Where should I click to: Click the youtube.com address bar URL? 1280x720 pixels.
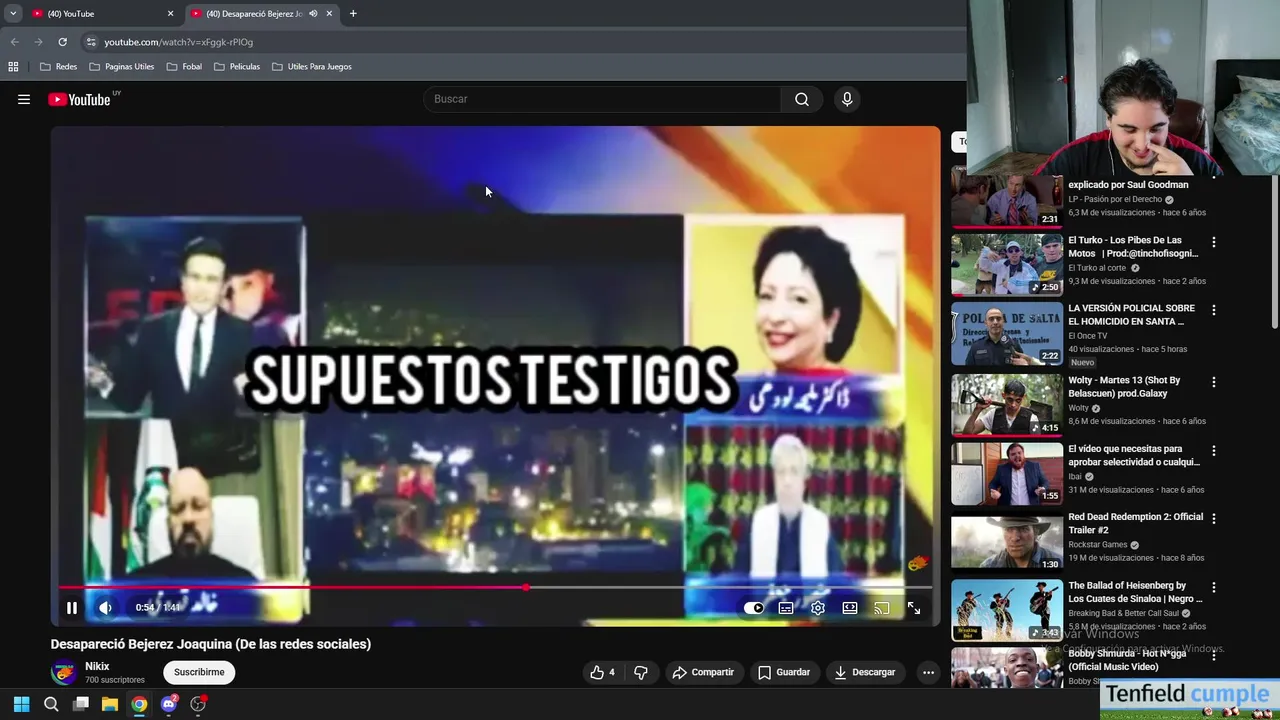click(179, 42)
